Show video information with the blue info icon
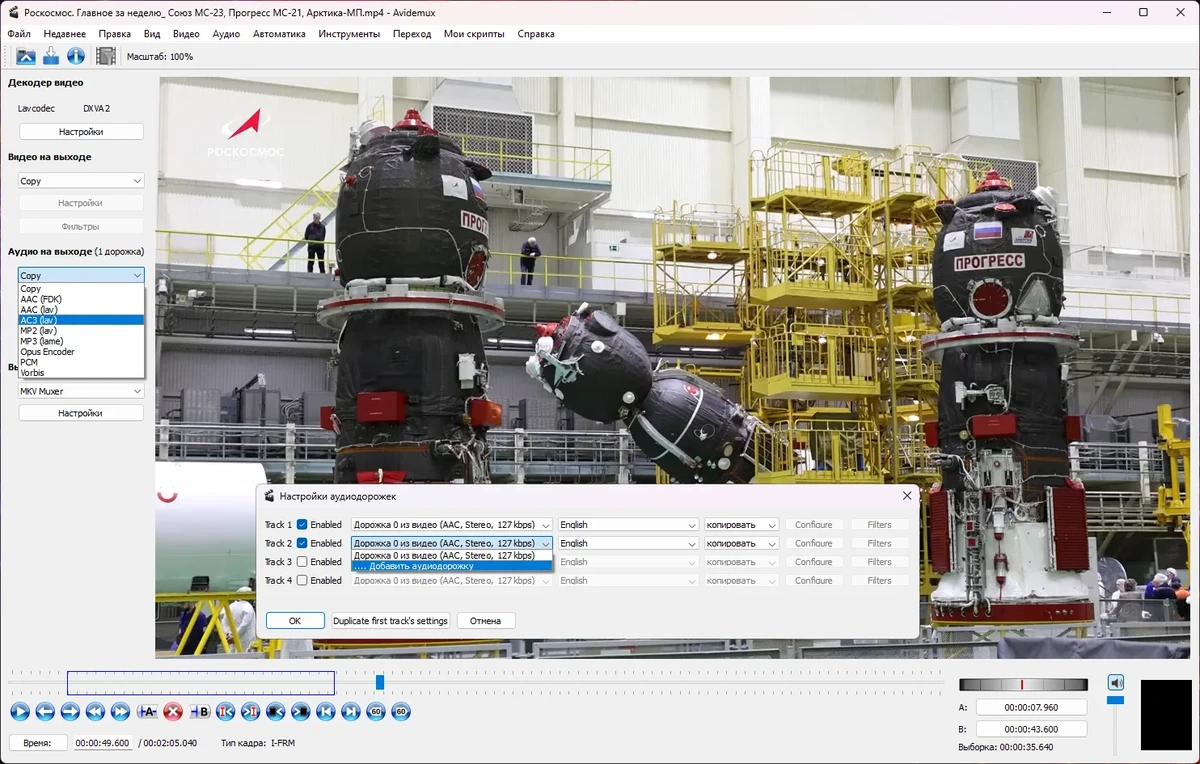 point(75,56)
